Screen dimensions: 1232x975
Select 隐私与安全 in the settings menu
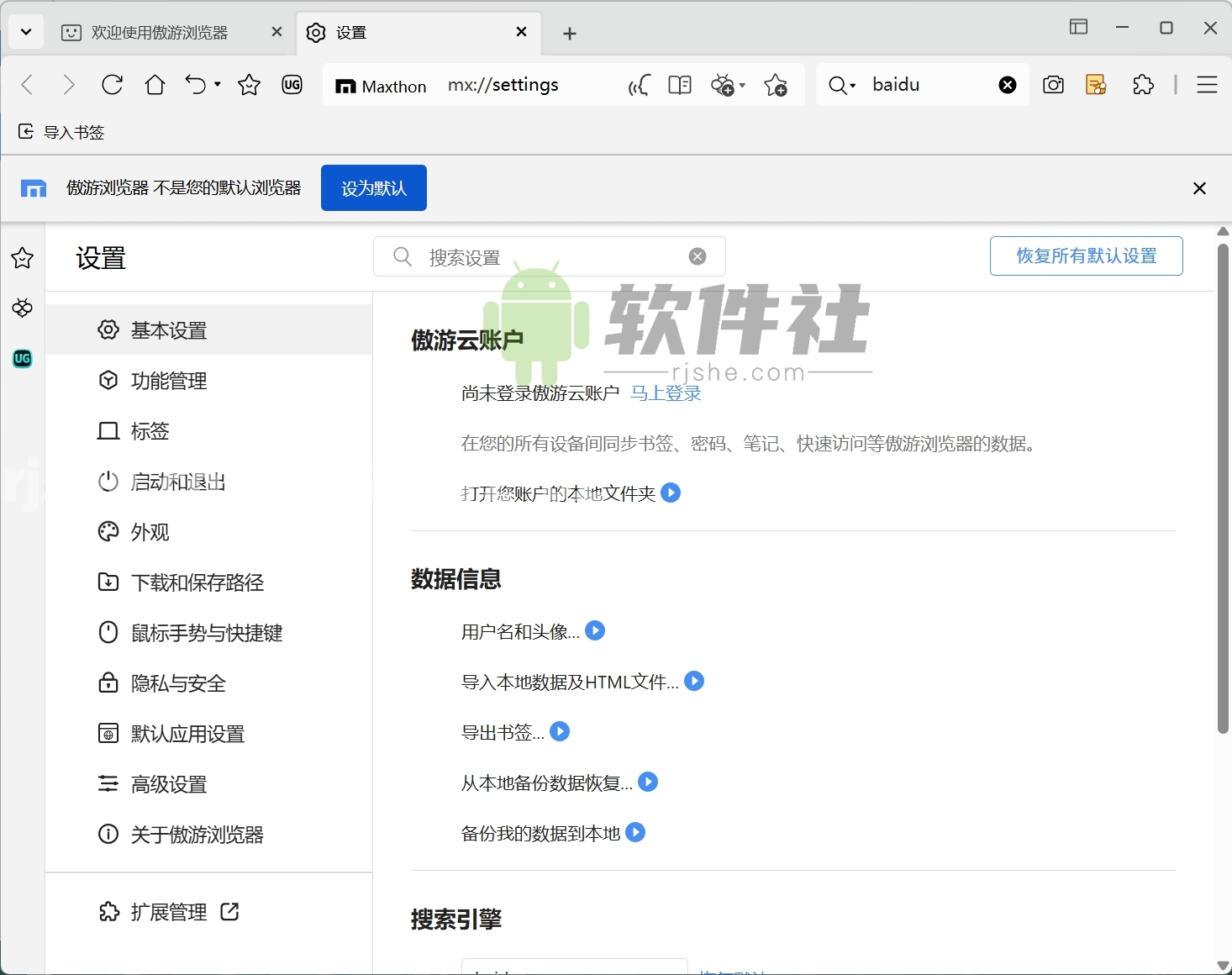point(177,683)
